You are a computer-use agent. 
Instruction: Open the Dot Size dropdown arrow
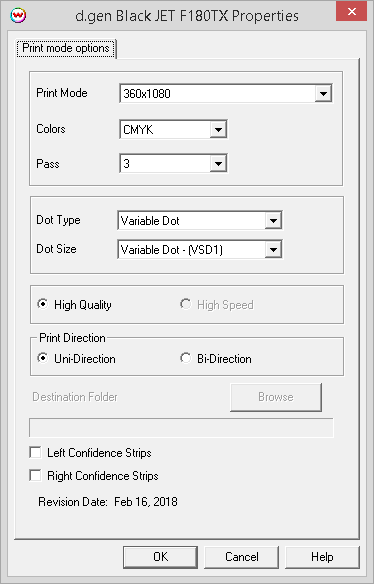pyautogui.click(x=273, y=249)
